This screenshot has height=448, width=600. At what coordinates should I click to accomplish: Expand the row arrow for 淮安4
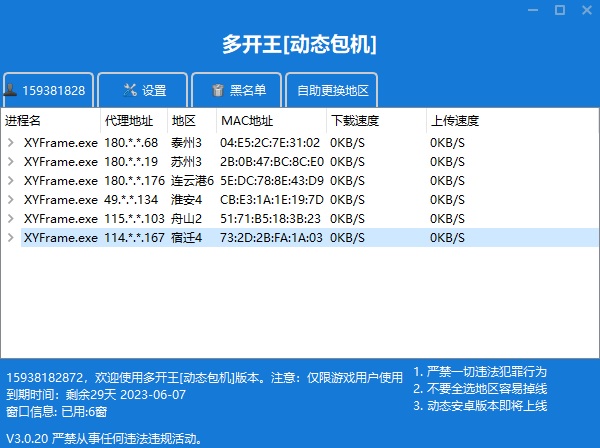click(x=11, y=199)
